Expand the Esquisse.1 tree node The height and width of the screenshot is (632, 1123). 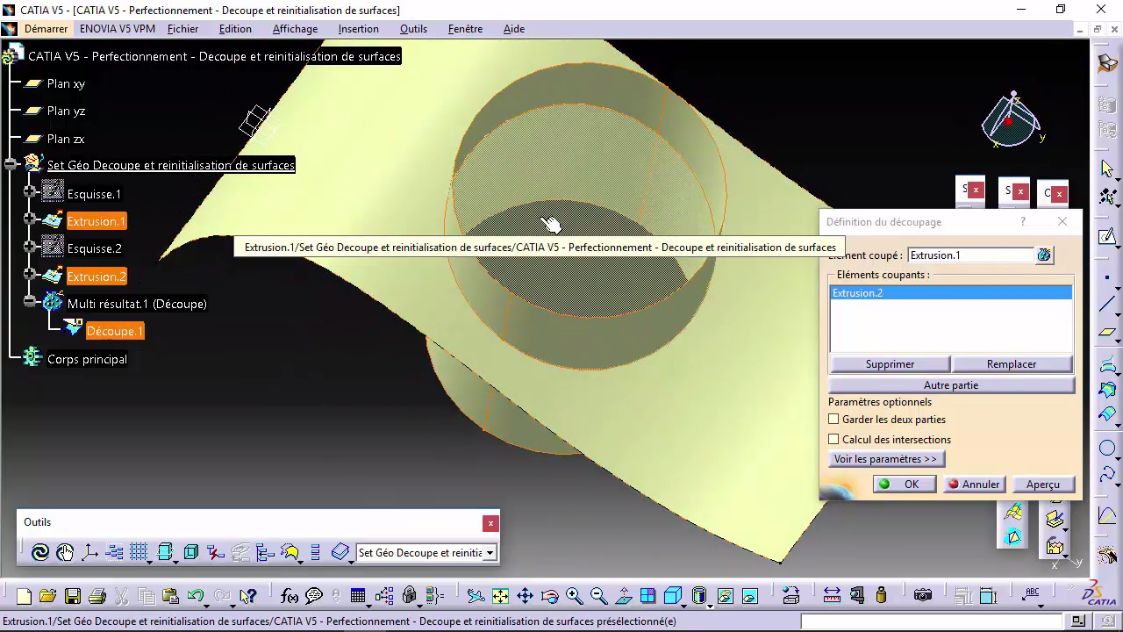[29, 192]
